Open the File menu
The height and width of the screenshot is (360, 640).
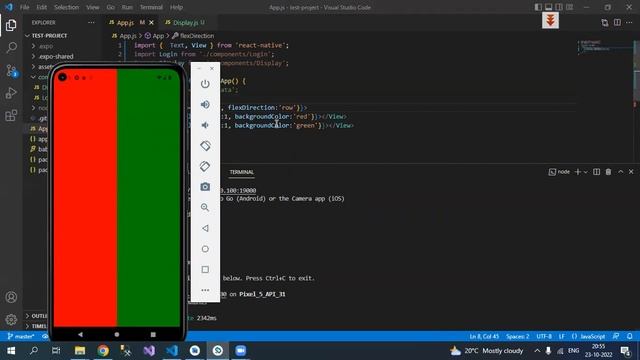[24, 7]
